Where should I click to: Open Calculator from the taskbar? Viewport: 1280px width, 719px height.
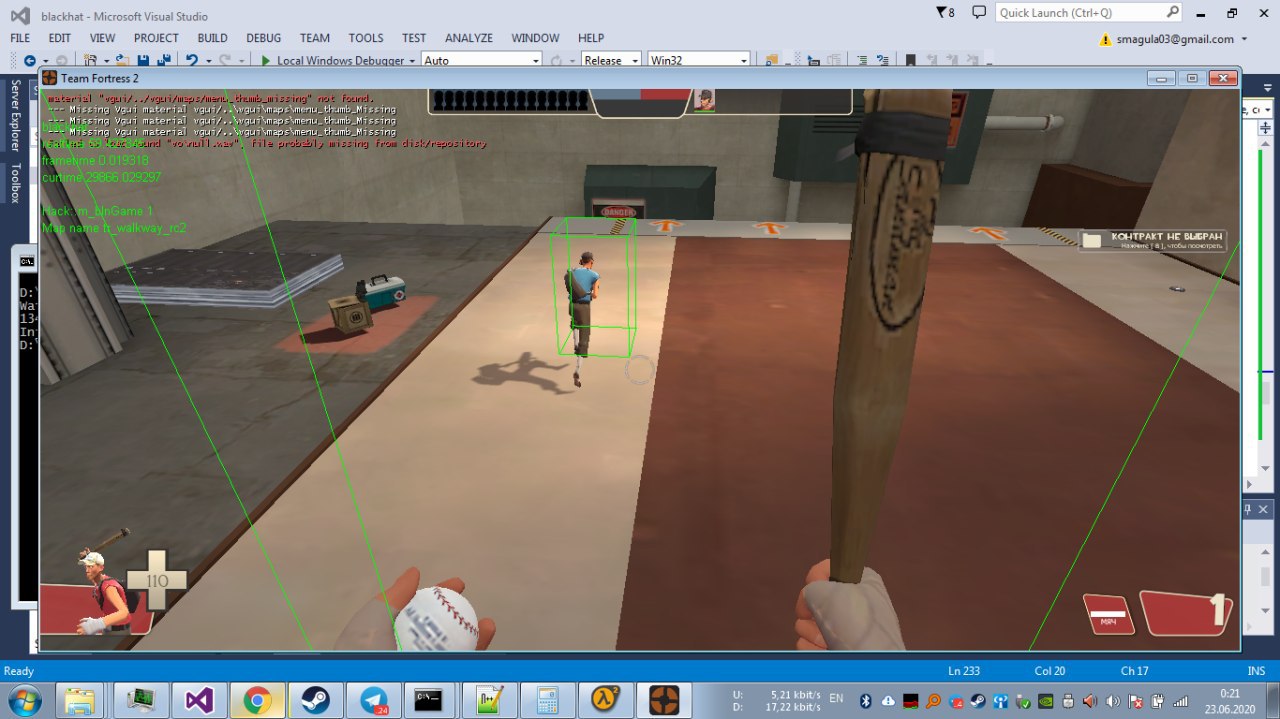pyautogui.click(x=546, y=700)
